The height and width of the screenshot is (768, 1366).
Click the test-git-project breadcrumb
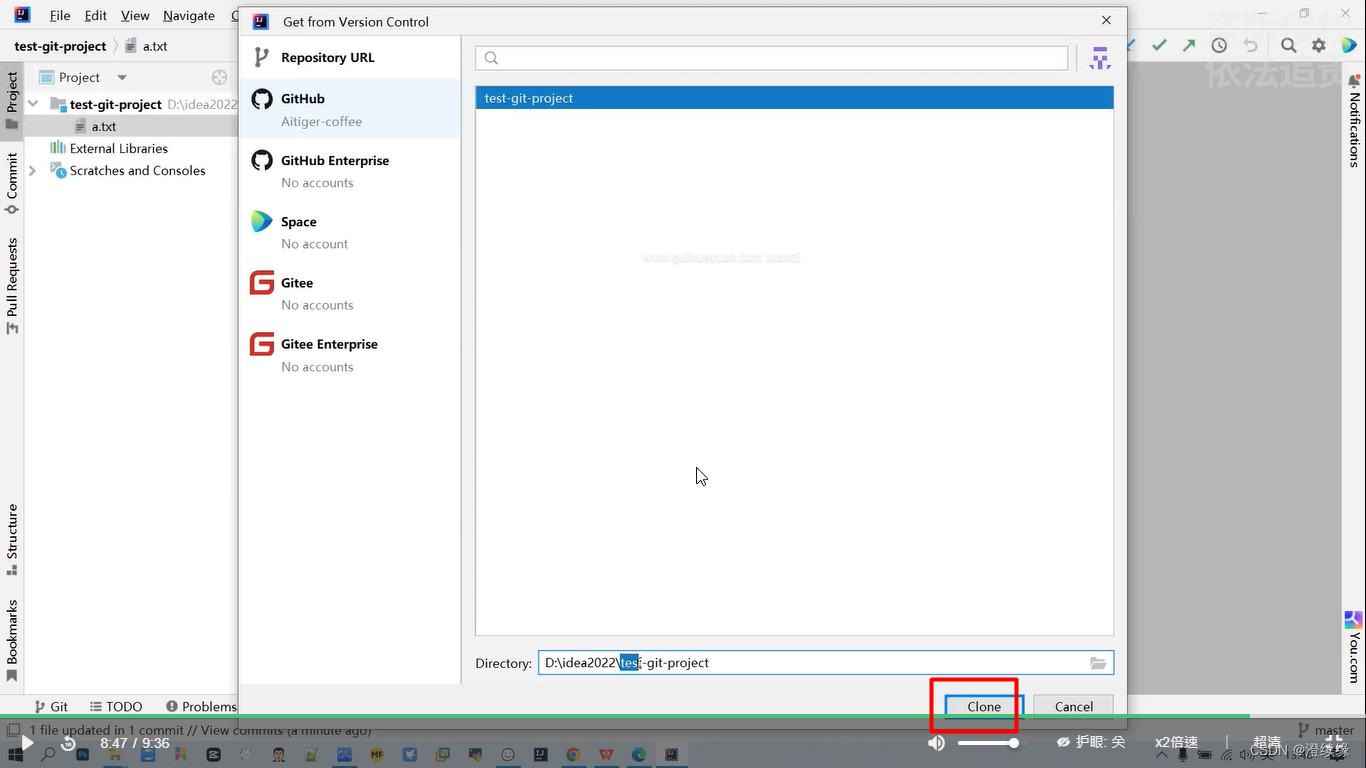click(60, 46)
